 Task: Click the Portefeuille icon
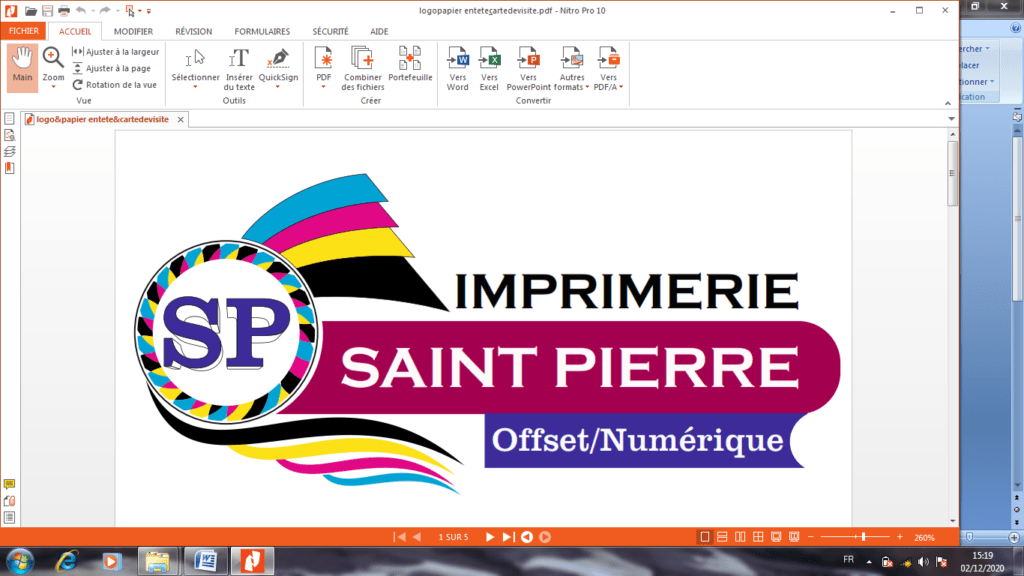click(x=410, y=67)
